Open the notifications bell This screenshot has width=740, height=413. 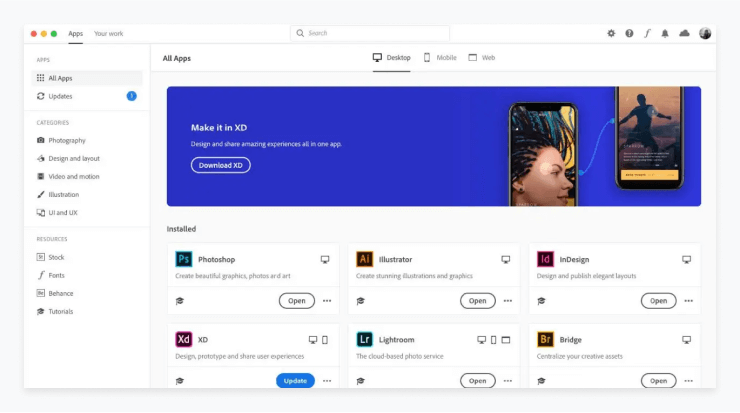665,34
